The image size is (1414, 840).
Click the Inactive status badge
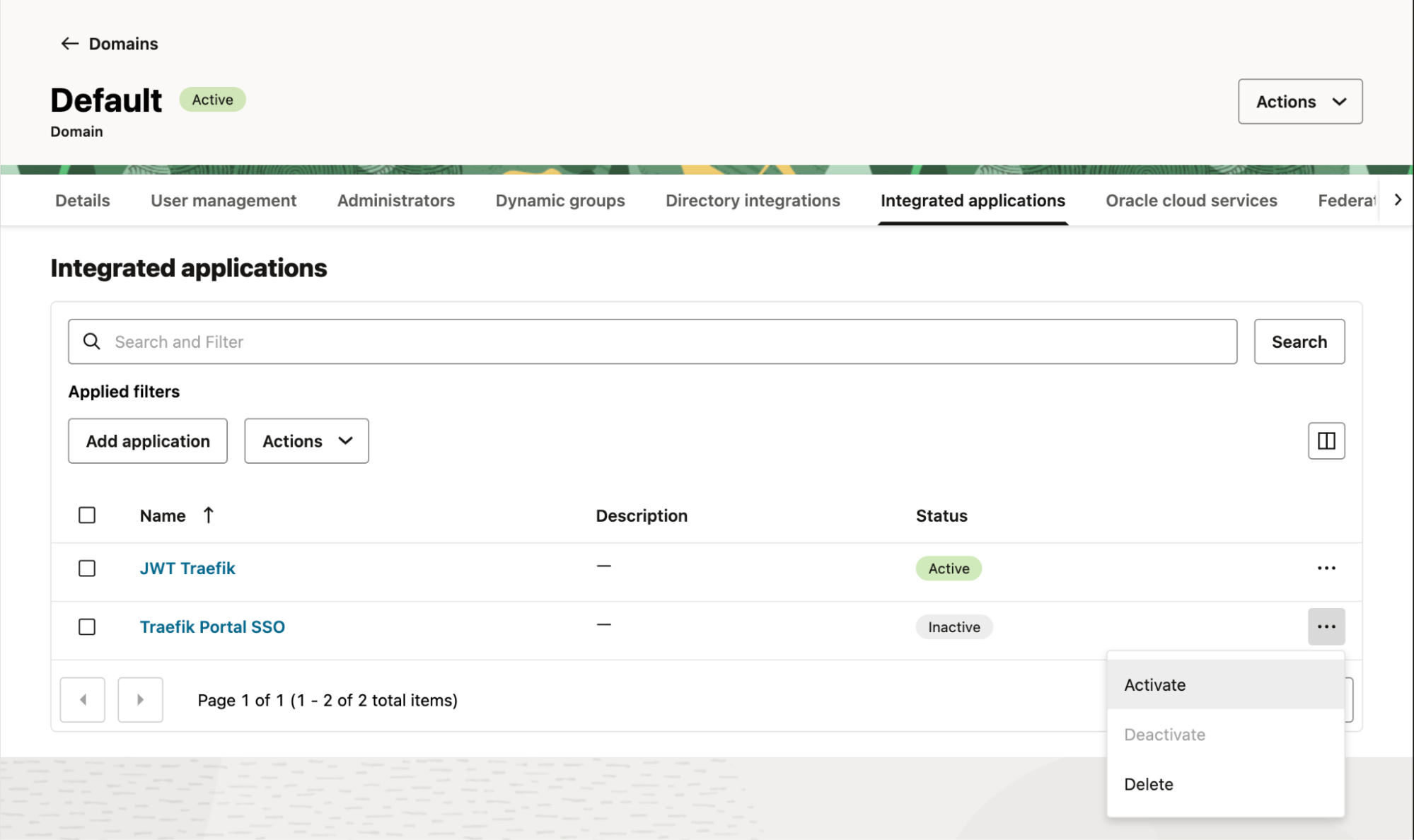pyautogui.click(x=954, y=627)
